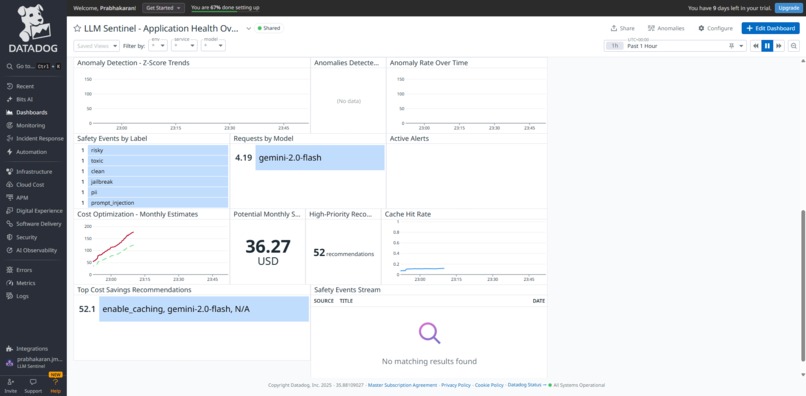Open the Get Started dropdown
This screenshot has height=396, width=806.
162,8
